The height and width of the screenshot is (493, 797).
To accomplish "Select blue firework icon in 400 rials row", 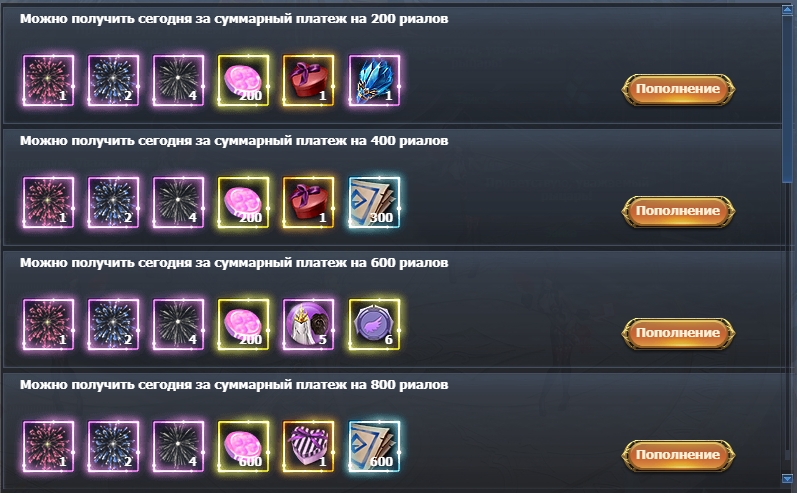I will [x=113, y=202].
